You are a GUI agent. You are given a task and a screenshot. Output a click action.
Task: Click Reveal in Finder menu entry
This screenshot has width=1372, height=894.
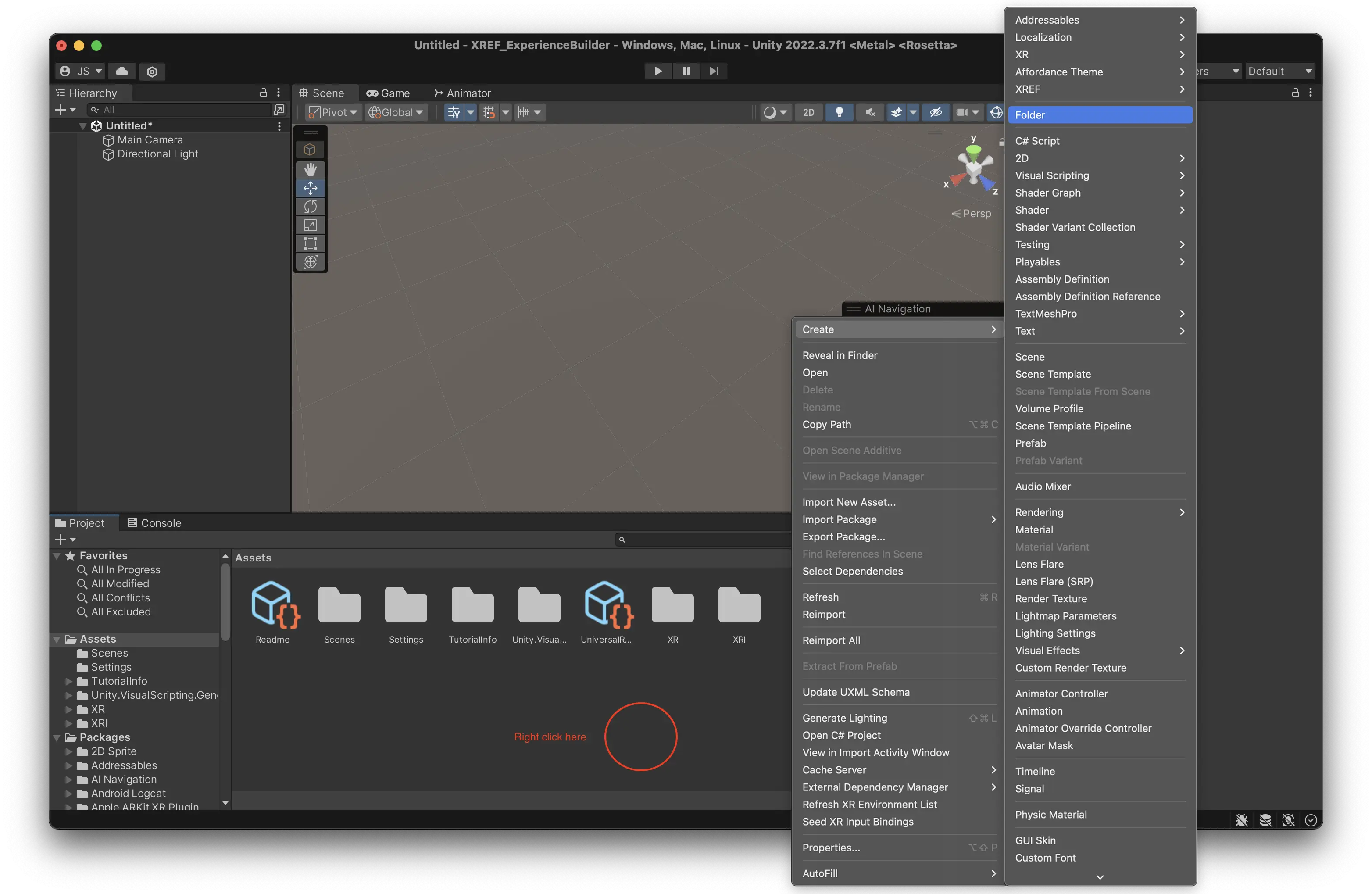pos(840,355)
